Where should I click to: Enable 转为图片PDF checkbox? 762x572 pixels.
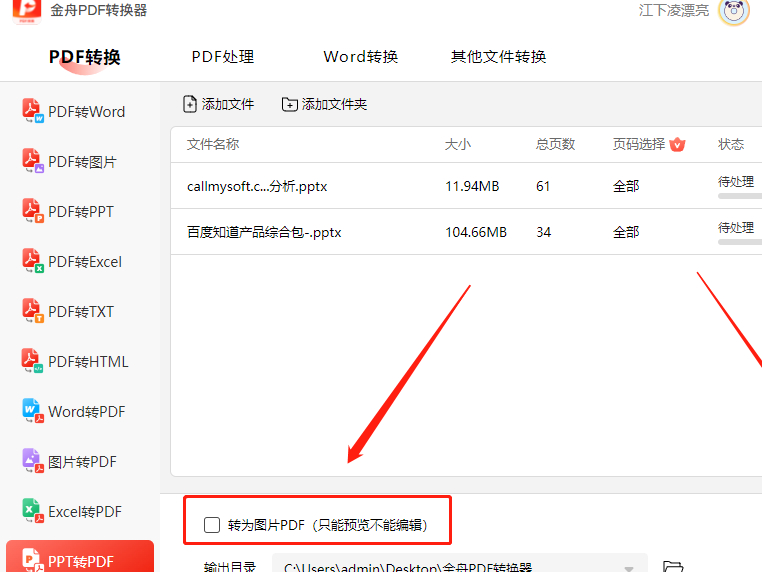coord(212,524)
